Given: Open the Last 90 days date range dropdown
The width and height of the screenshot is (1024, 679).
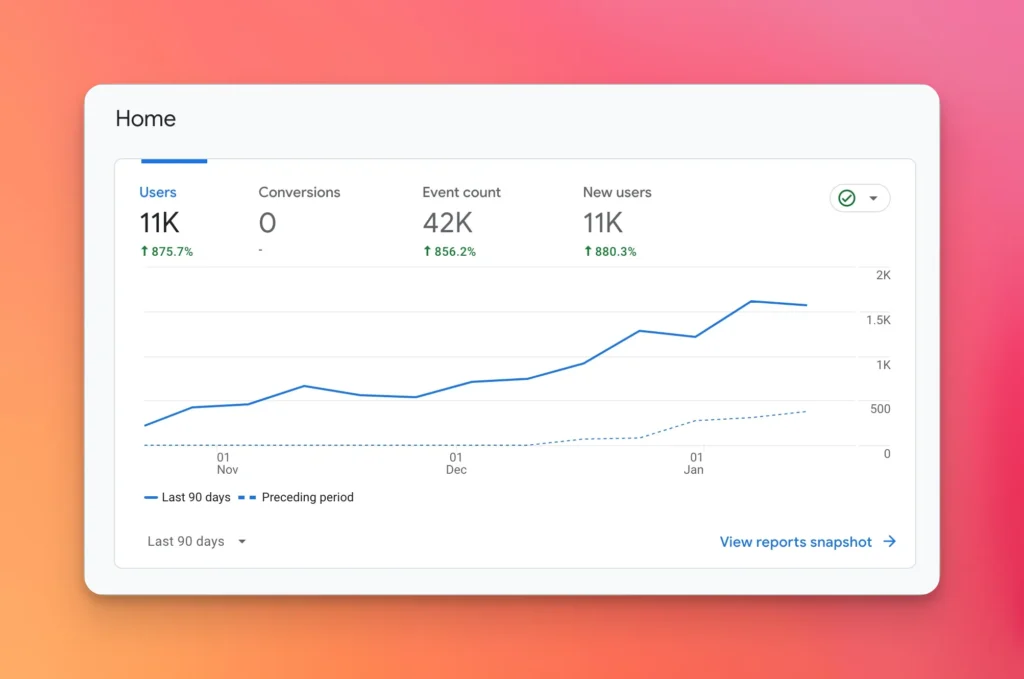Looking at the screenshot, I should 187,541.
